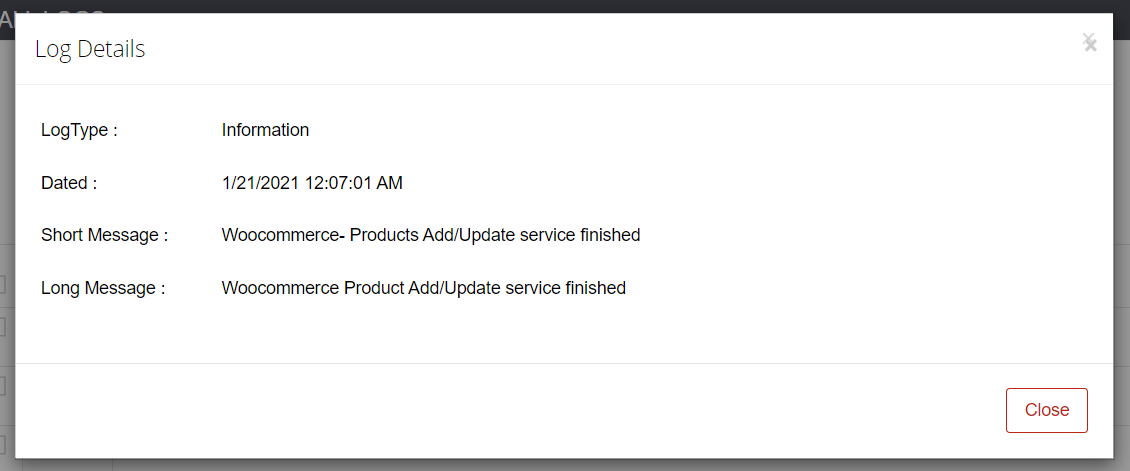
Task: Click the 1/21/2021 12:07:01 AM timestamp
Action: pos(312,183)
